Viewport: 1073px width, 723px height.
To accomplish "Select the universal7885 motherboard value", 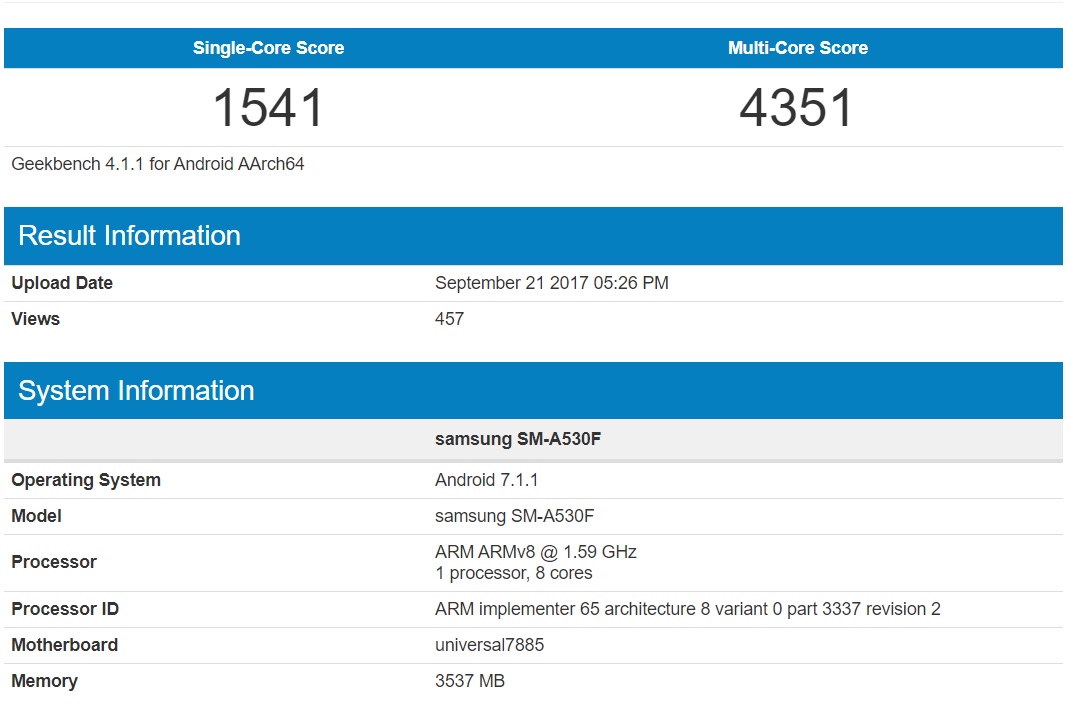I will (x=489, y=645).
